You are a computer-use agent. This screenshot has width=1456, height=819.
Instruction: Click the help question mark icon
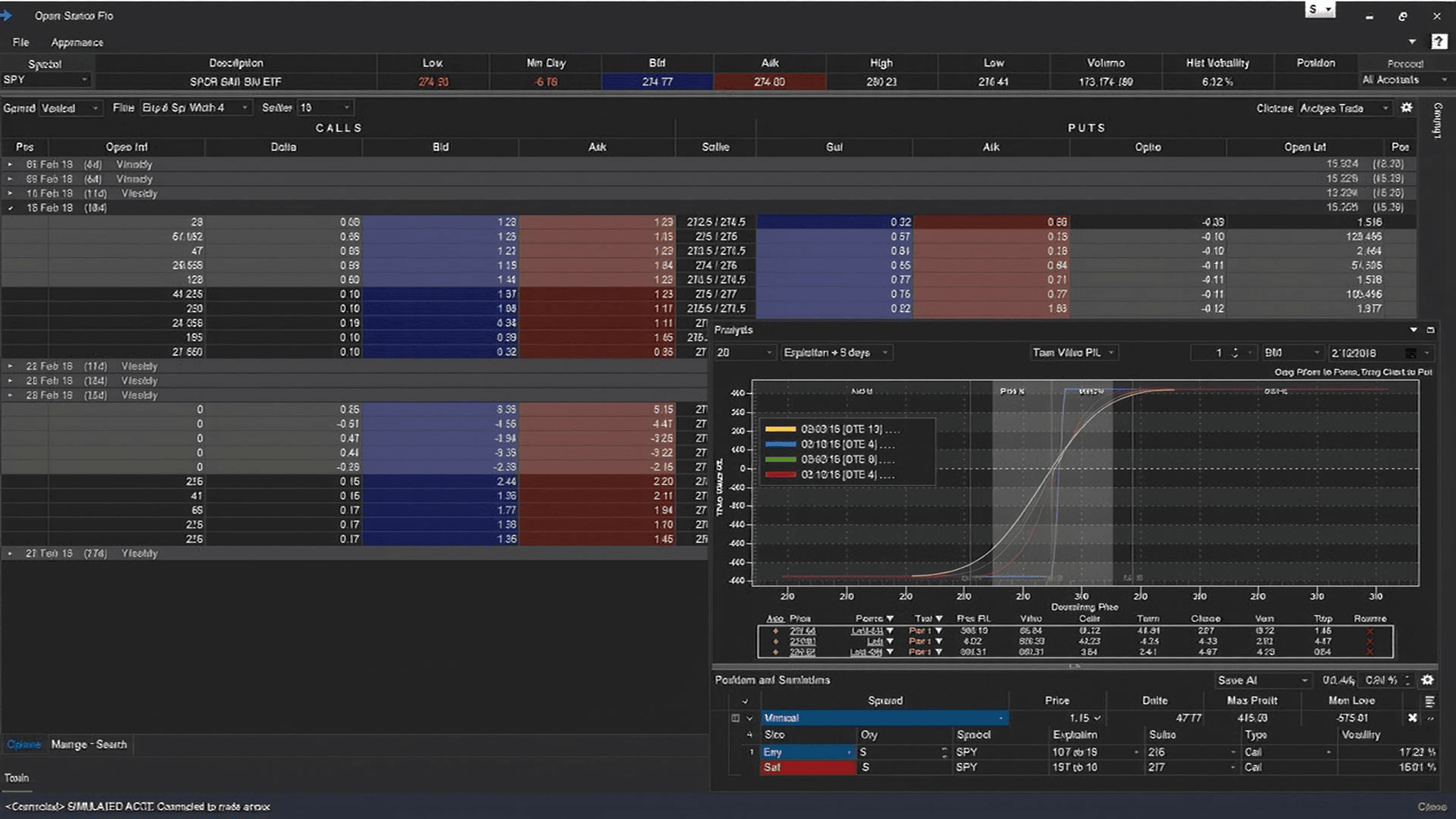tap(1439, 42)
